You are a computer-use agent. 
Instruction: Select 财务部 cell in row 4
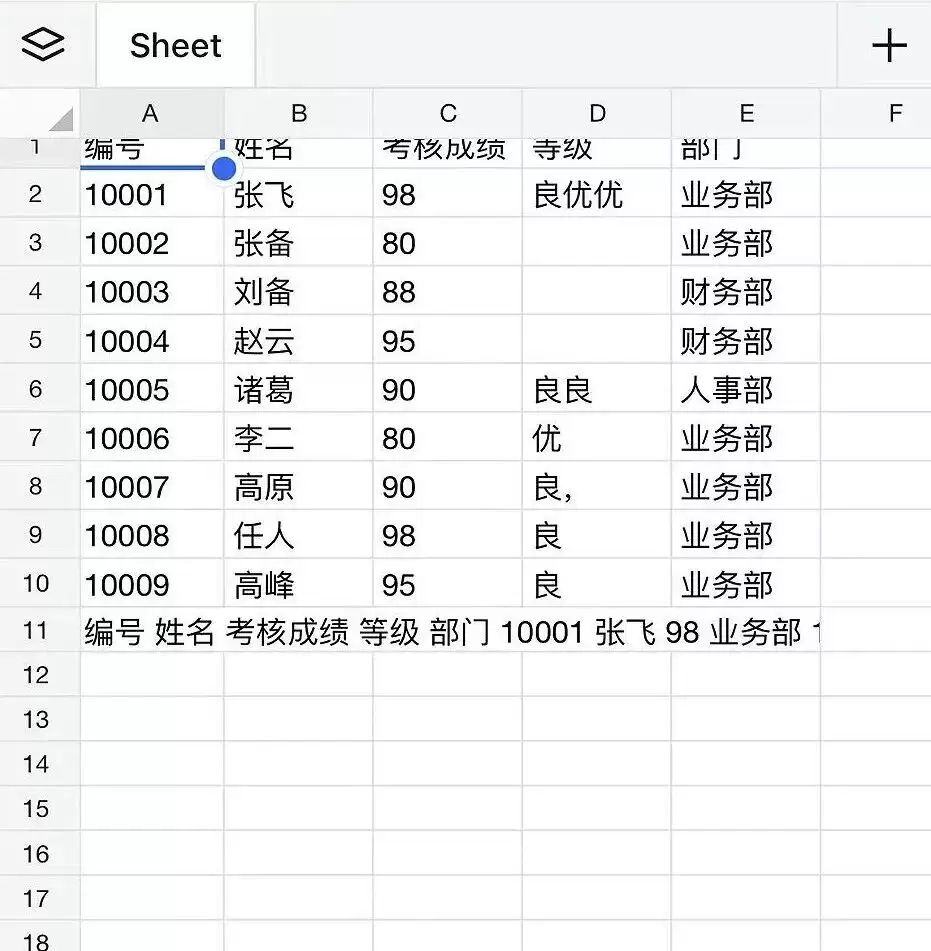pos(746,291)
